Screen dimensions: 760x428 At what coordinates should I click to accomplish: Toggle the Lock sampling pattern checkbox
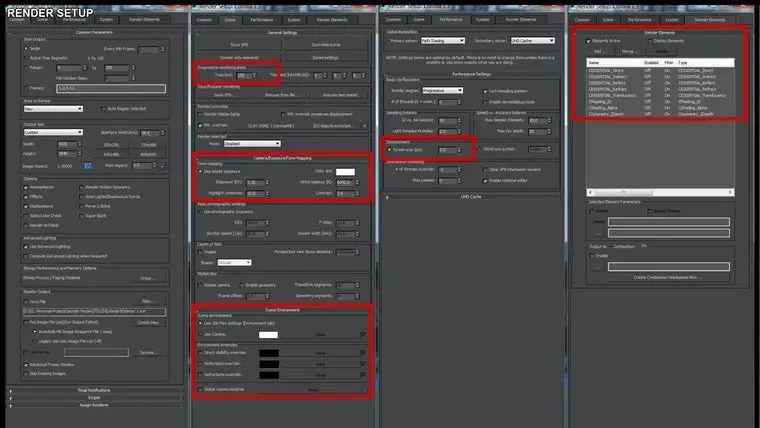(485, 91)
